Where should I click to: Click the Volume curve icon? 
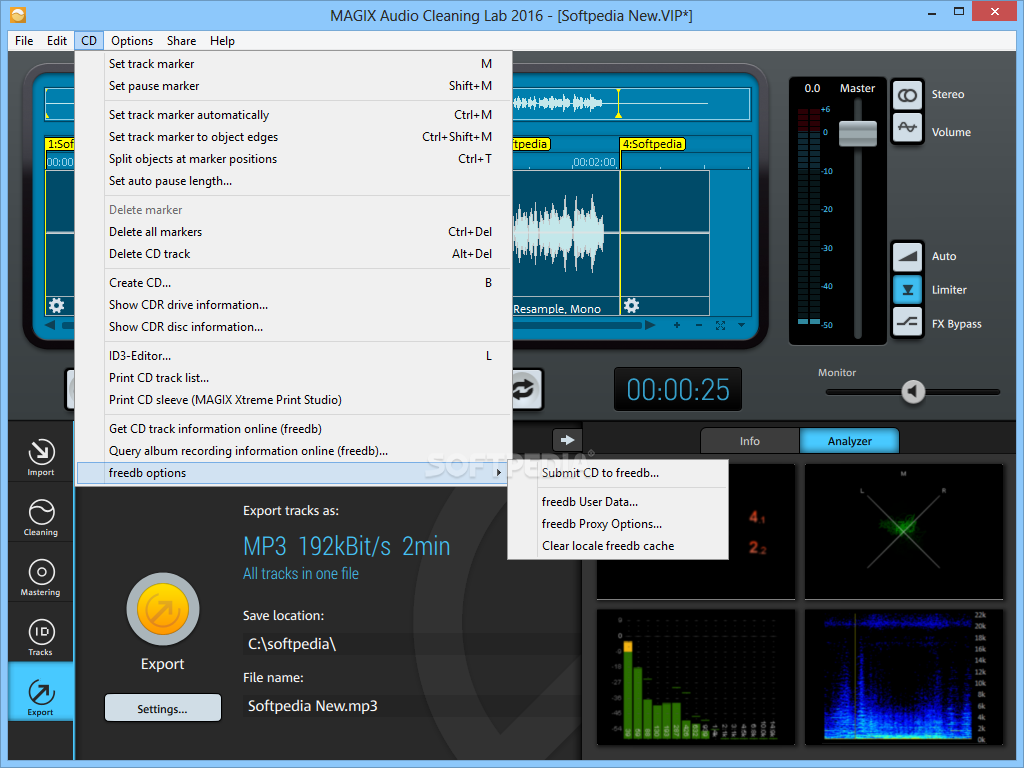point(907,128)
